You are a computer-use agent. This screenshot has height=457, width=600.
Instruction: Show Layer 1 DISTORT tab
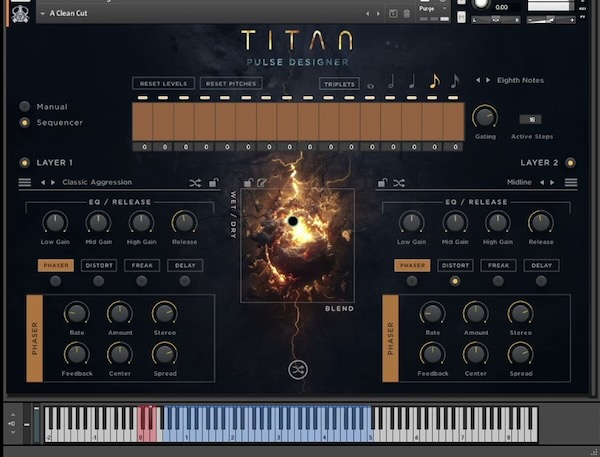pyautogui.click(x=99, y=265)
